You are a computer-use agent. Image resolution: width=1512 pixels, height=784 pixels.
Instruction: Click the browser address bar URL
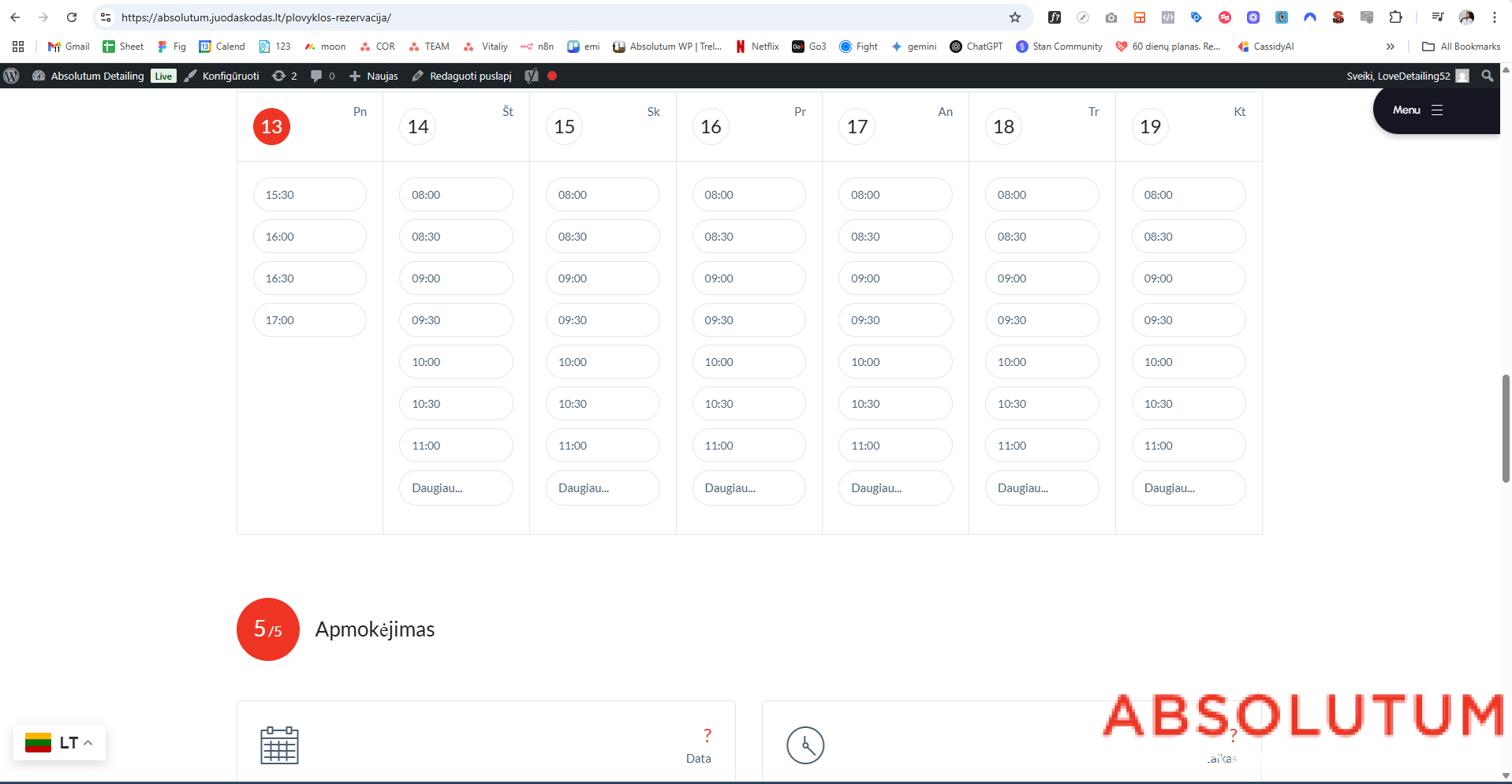(x=552, y=17)
